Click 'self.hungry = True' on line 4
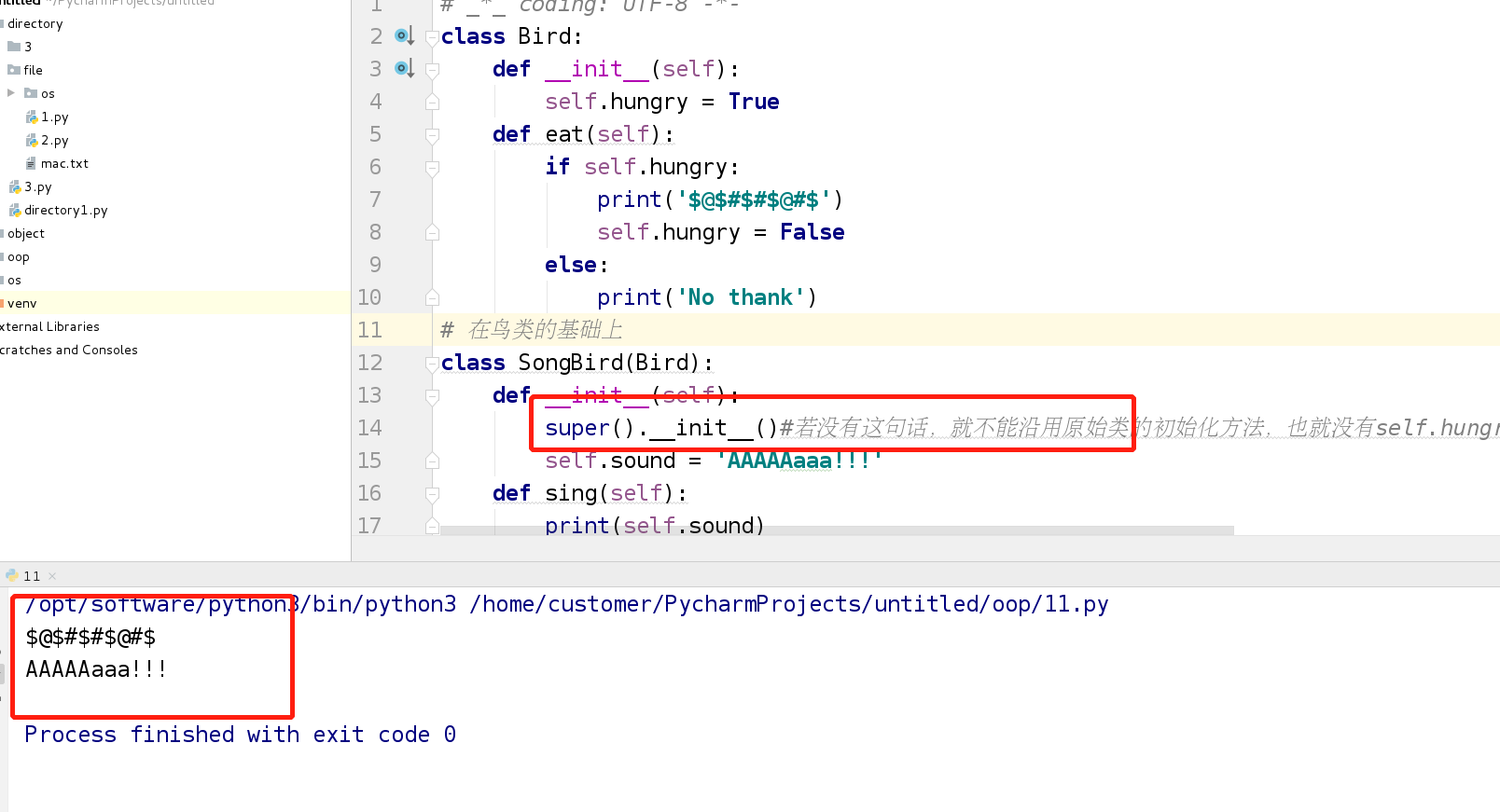 (x=662, y=102)
